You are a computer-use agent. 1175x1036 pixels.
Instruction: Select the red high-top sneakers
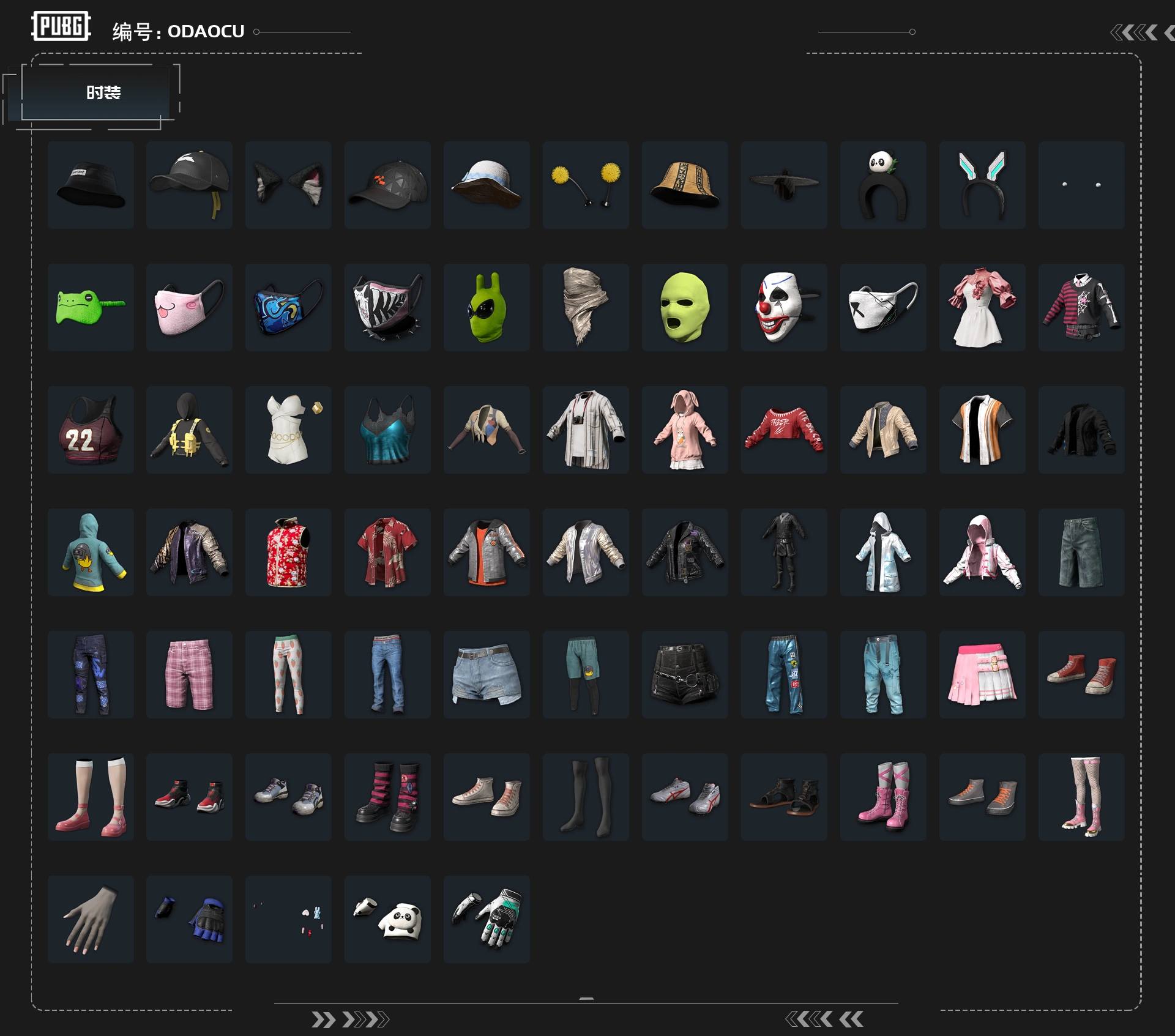[x=1081, y=674]
